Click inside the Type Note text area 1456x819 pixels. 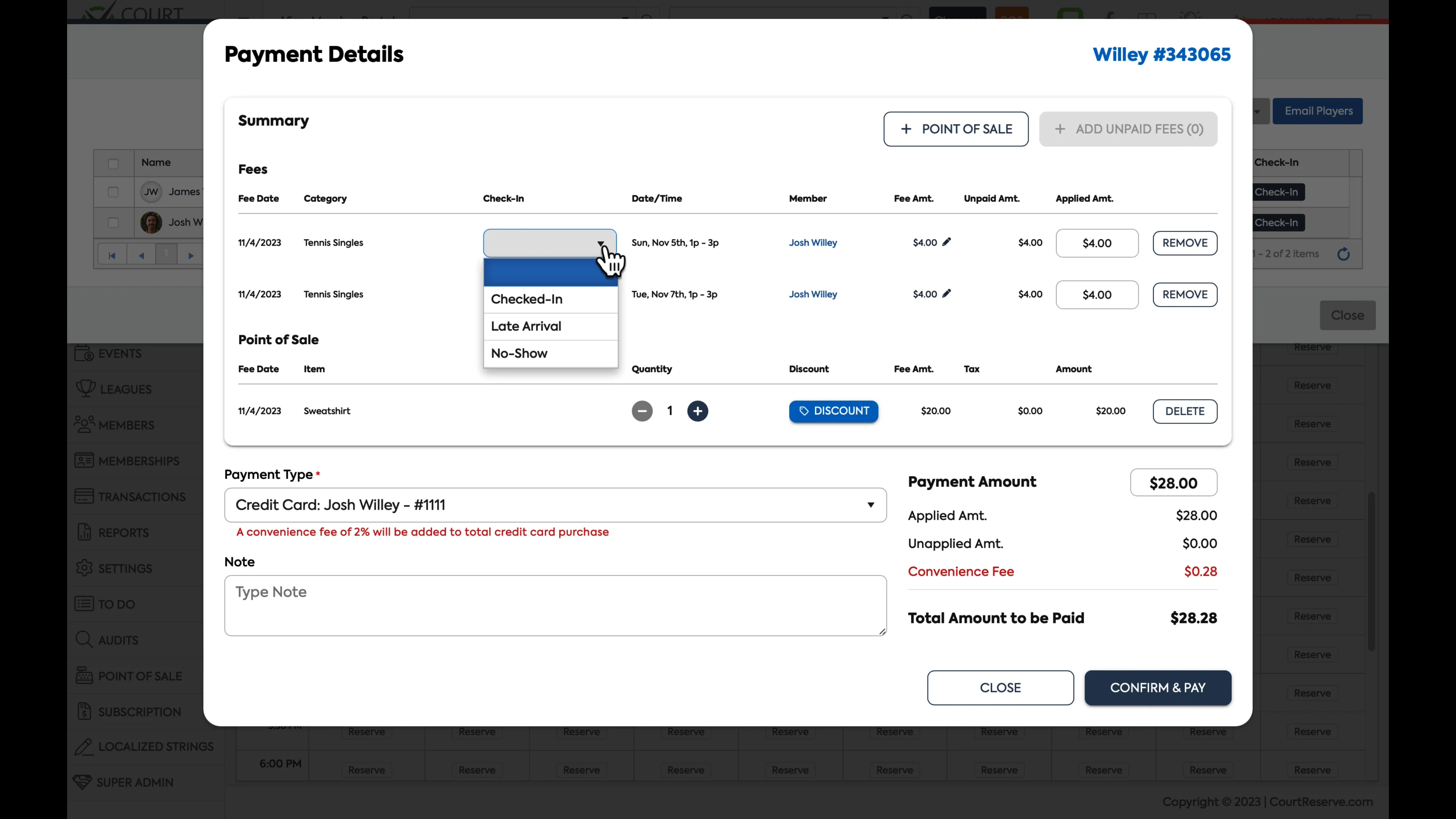[x=554, y=605]
